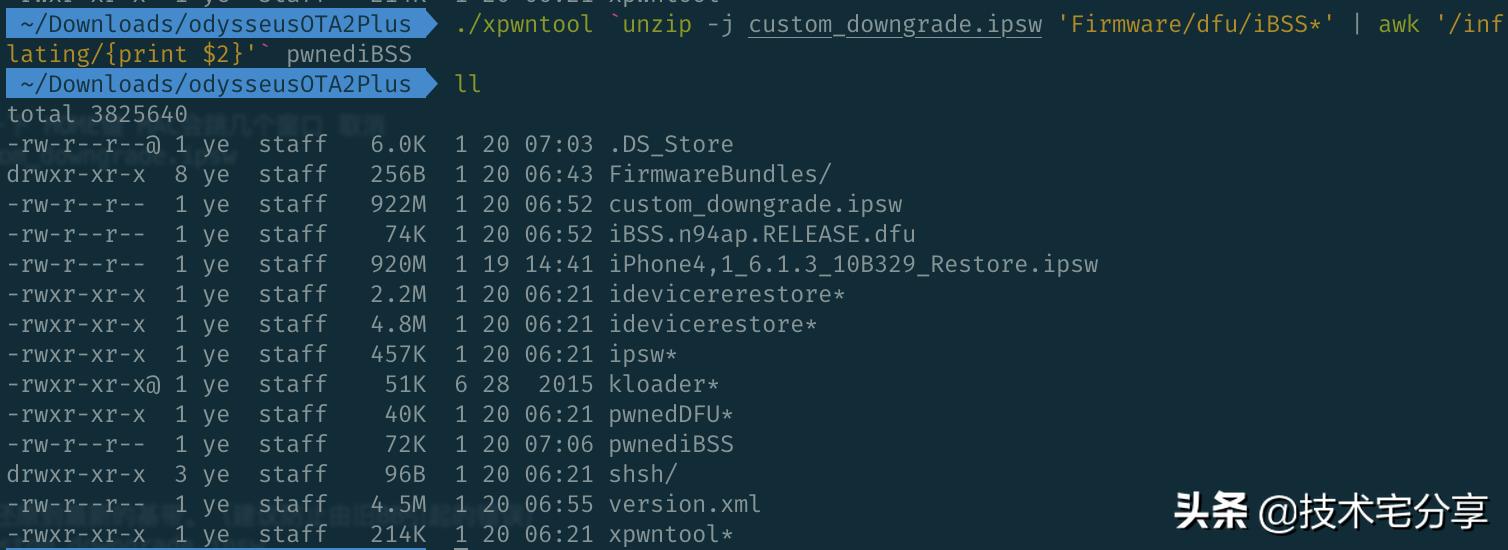Click the ./xpwntool command text at top

coord(523,24)
